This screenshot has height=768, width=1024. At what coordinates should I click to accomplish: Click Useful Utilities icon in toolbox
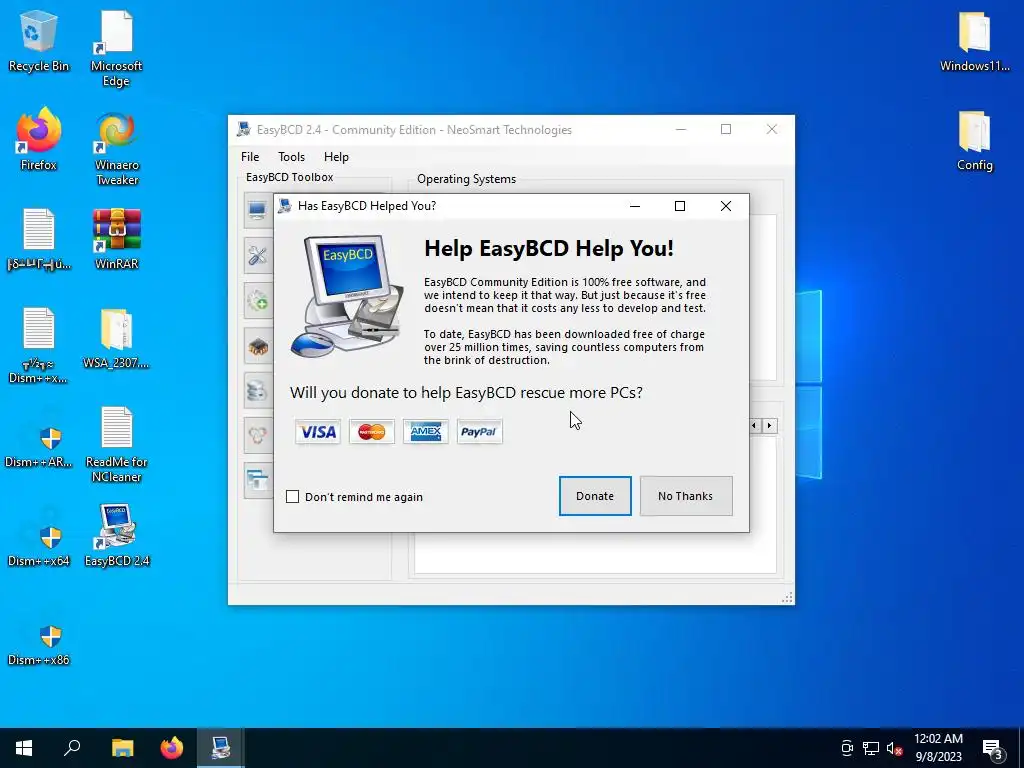coord(258,481)
